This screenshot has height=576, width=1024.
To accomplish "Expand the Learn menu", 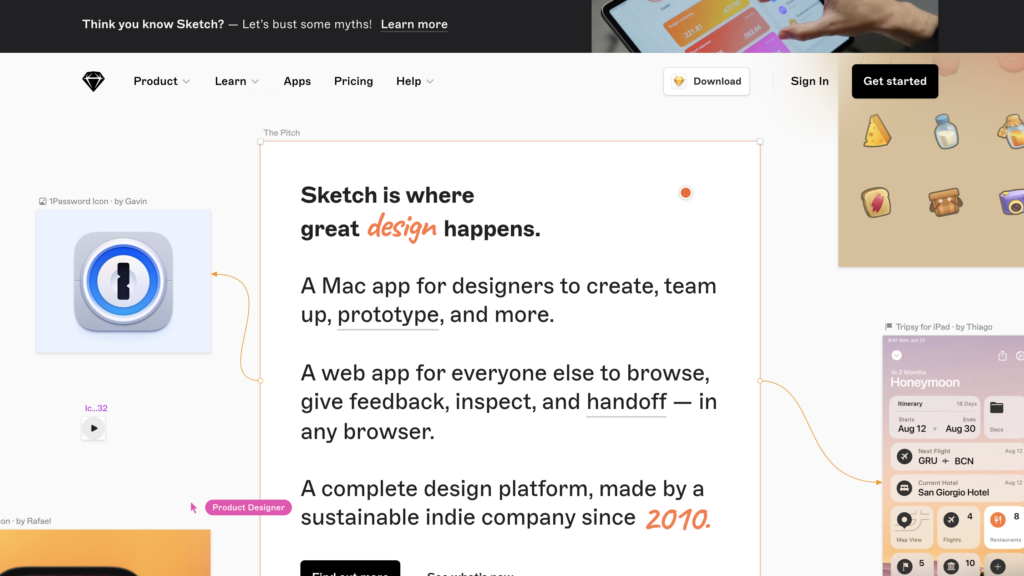I will click(236, 81).
